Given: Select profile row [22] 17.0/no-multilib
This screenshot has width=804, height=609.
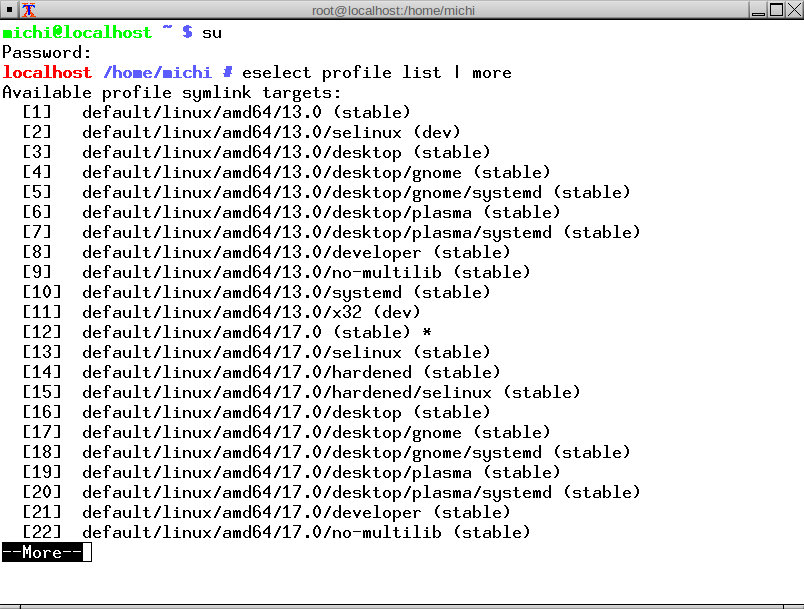Looking at the screenshot, I should coord(276,533).
